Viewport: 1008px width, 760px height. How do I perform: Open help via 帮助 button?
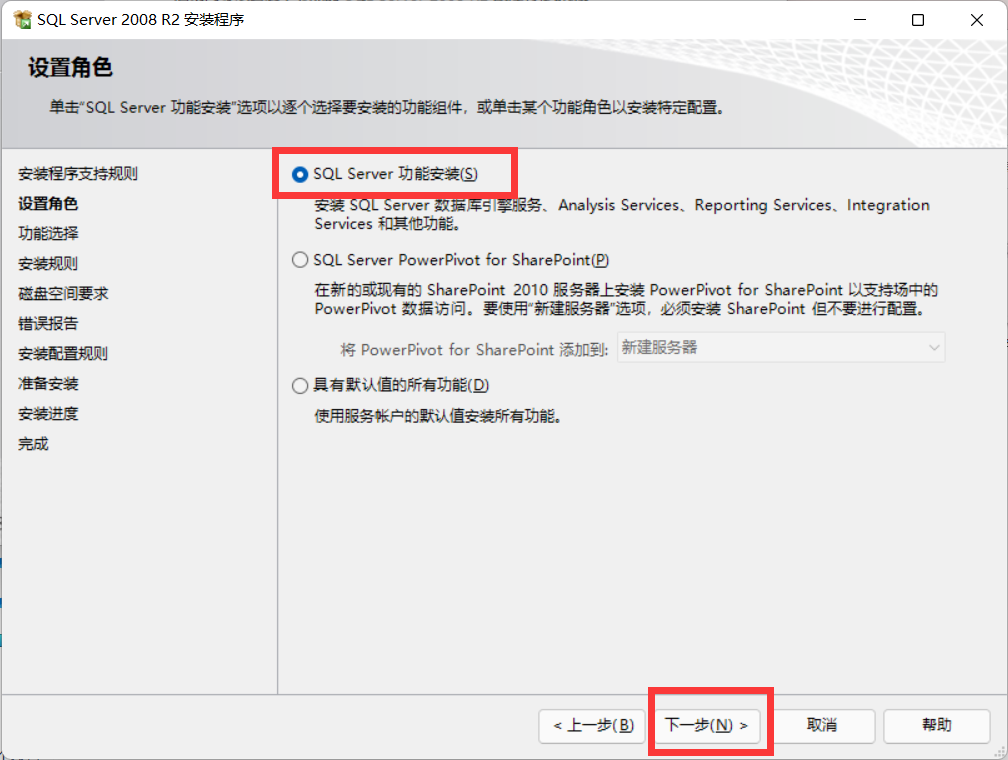click(x=937, y=726)
